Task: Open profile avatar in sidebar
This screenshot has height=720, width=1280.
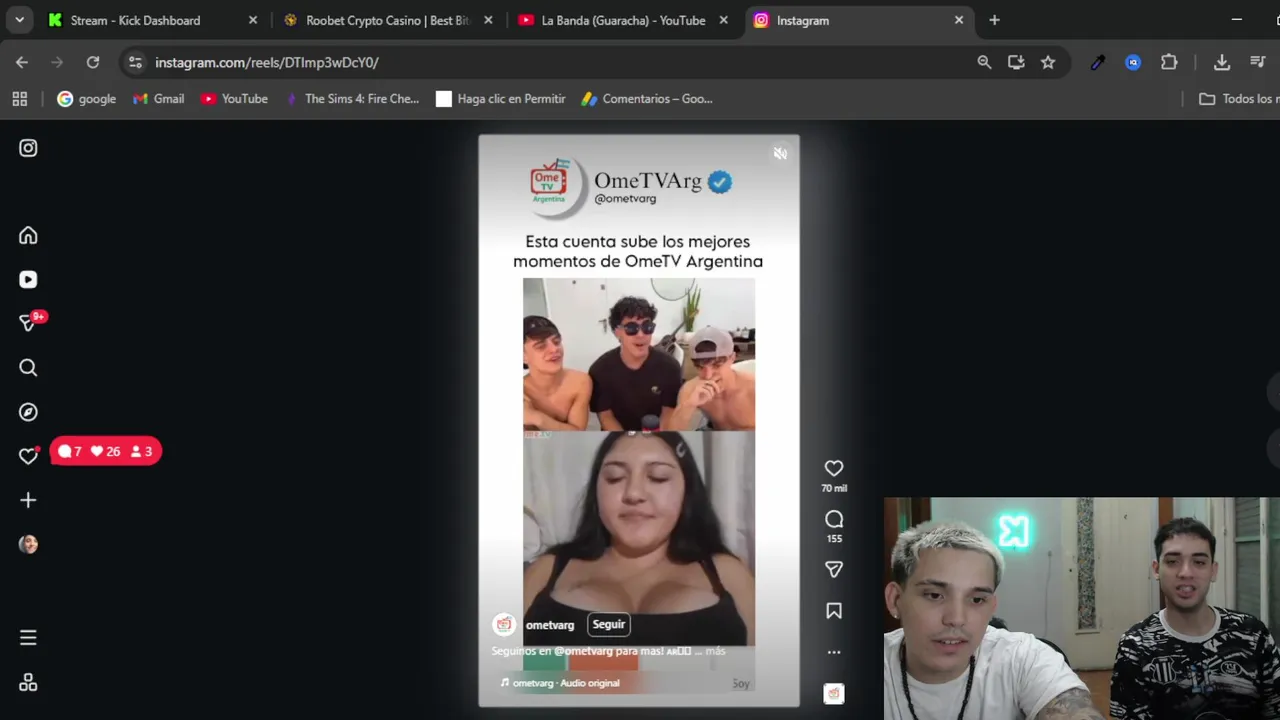Action: pos(28,544)
